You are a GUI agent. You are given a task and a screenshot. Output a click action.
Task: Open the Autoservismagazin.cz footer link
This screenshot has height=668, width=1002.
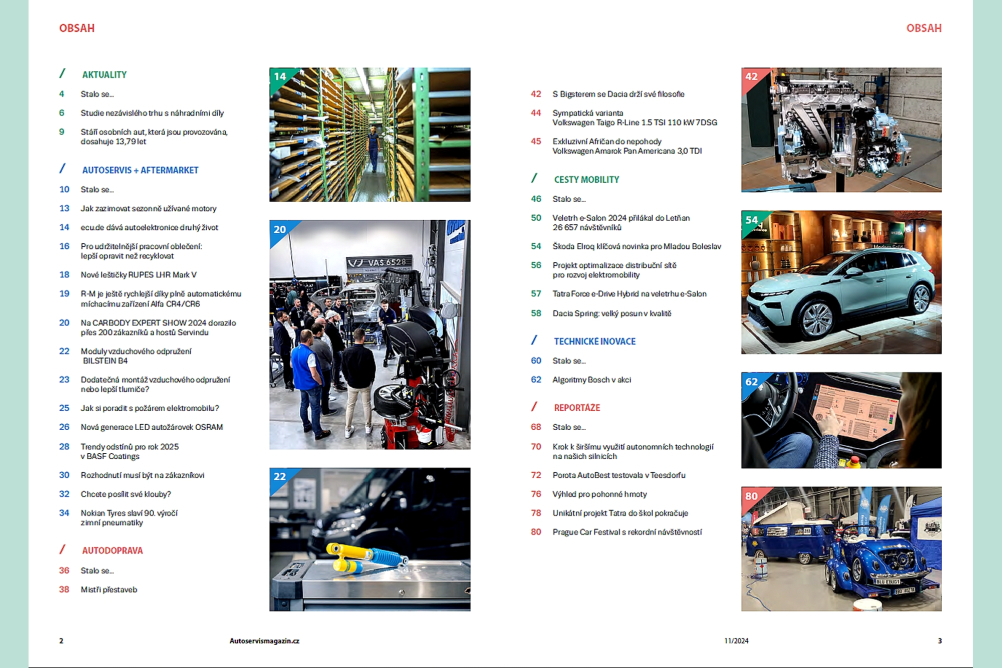point(265,641)
